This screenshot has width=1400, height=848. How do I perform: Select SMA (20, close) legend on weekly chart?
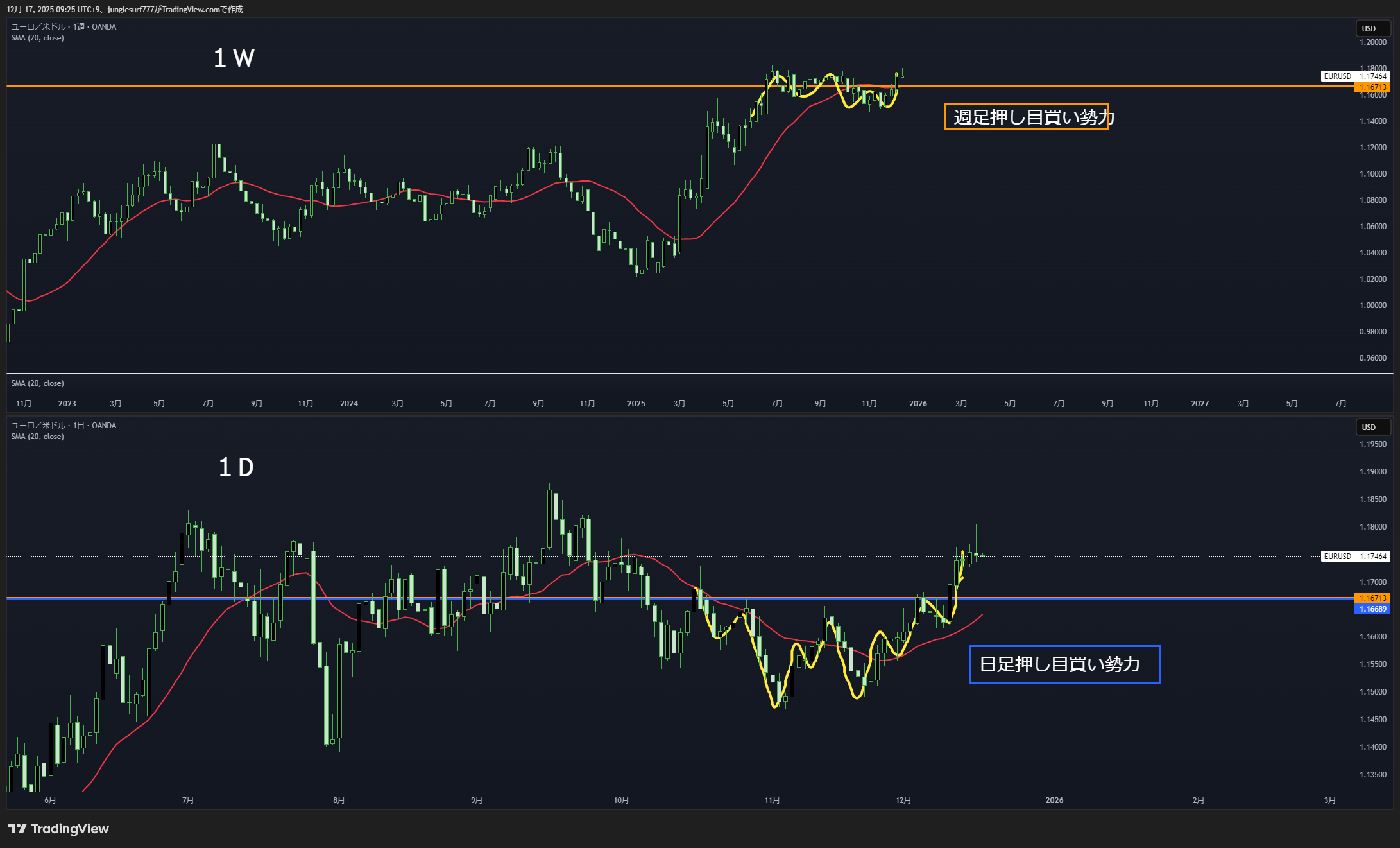click(37, 38)
